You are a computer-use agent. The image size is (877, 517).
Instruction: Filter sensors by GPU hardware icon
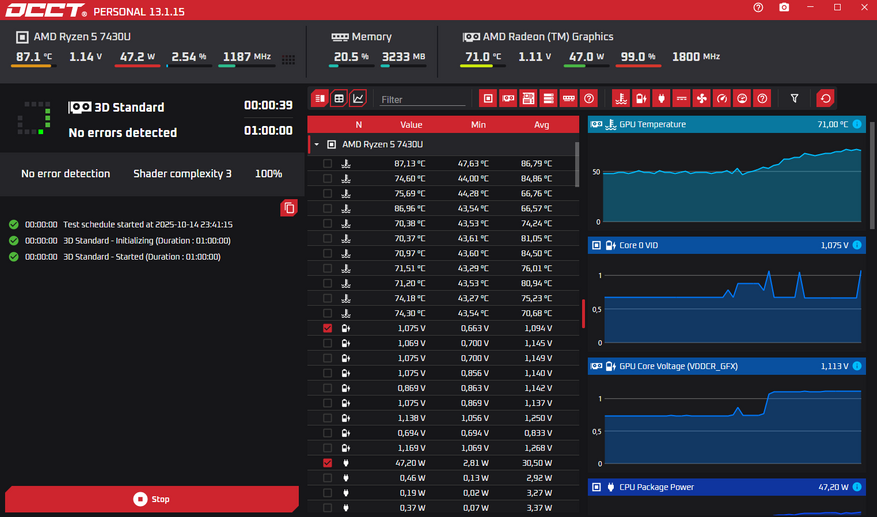pos(508,98)
